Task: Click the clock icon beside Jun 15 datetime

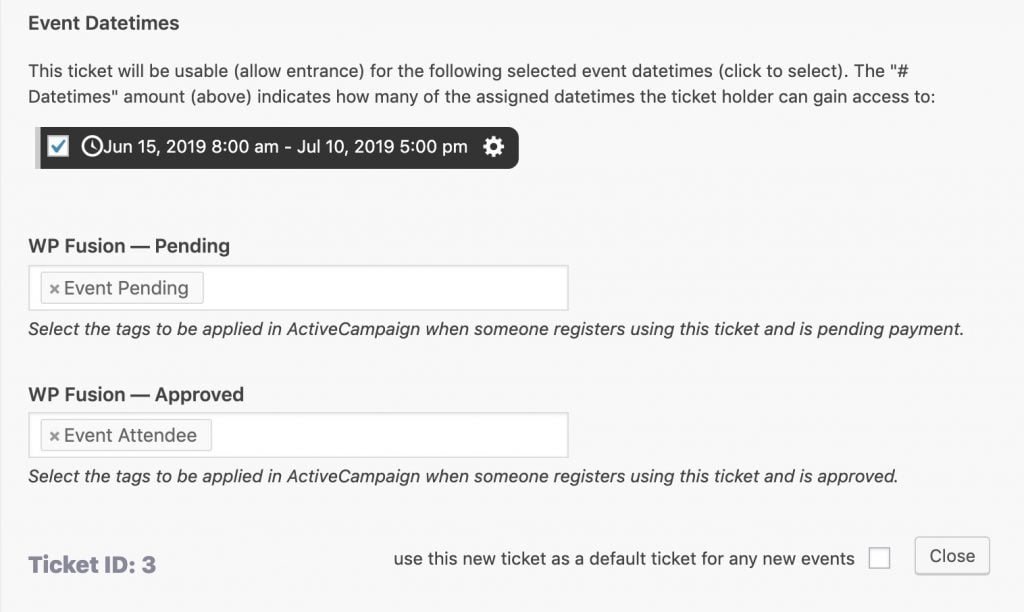Action: [91, 146]
